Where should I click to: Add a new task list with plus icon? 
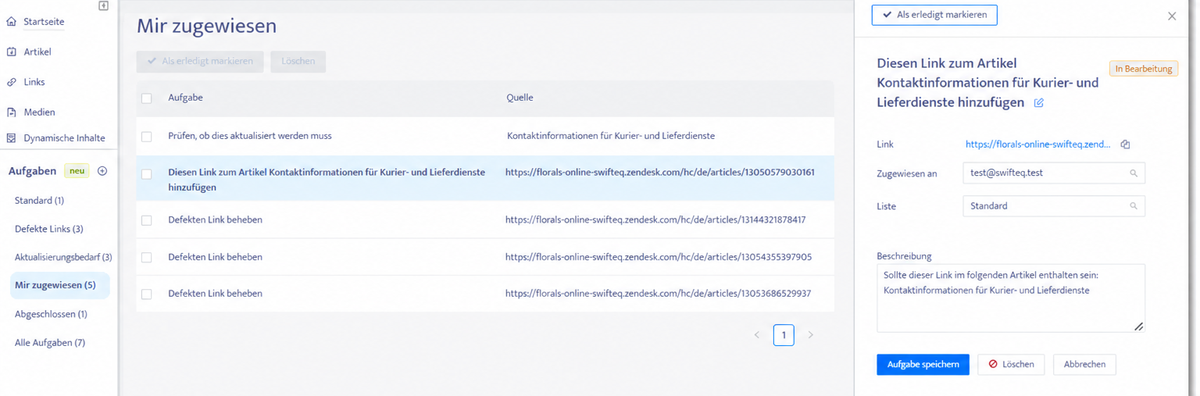pos(102,171)
